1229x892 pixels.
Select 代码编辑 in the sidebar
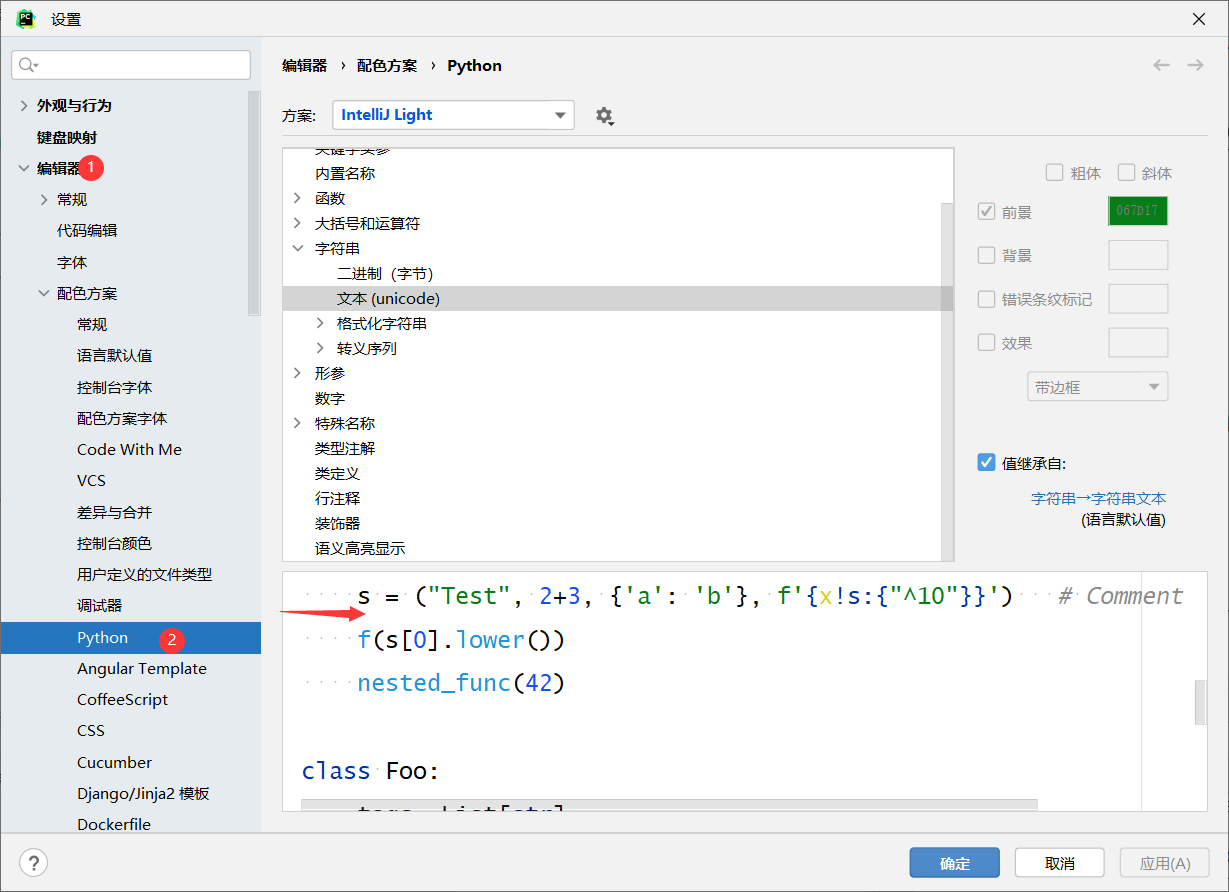pos(87,230)
